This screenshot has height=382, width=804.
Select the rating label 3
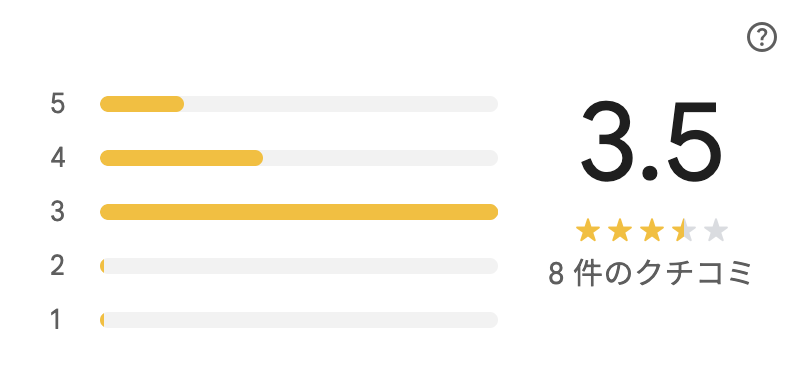click(x=58, y=212)
